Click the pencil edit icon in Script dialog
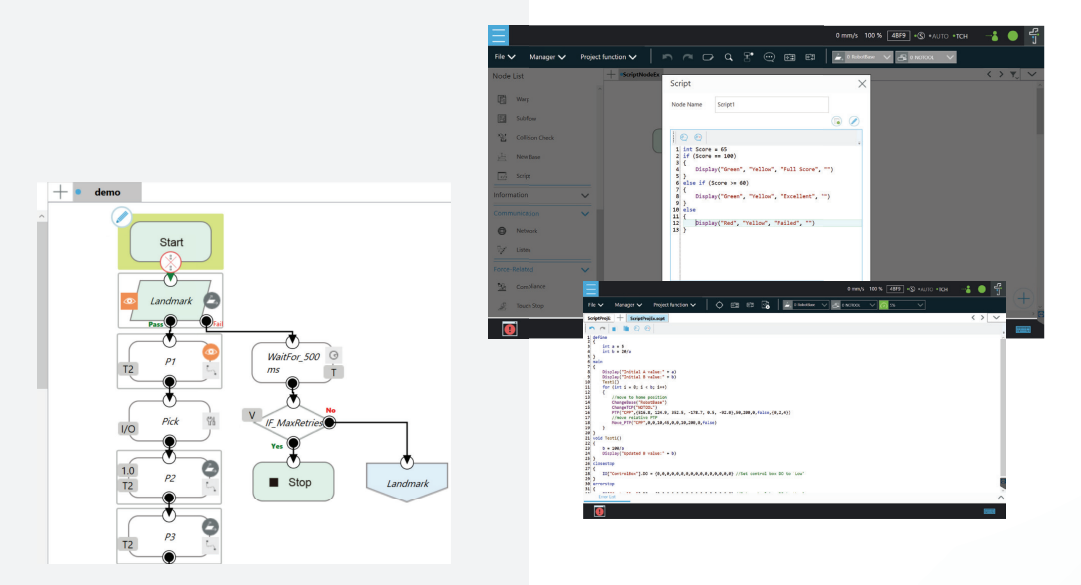1081x585 pixels. click(854, 121)
